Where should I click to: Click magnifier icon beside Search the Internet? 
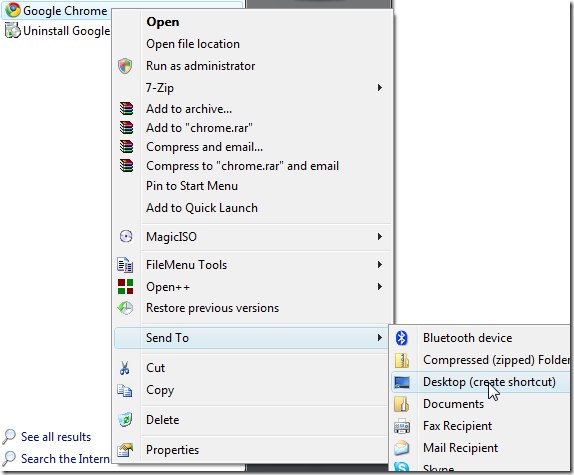tap(9, 459)
